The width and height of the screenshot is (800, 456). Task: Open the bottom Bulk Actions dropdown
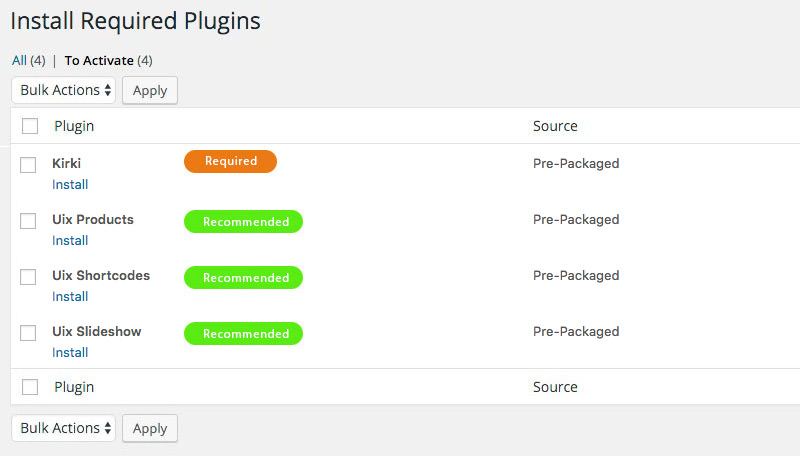(x=64, y=428)
